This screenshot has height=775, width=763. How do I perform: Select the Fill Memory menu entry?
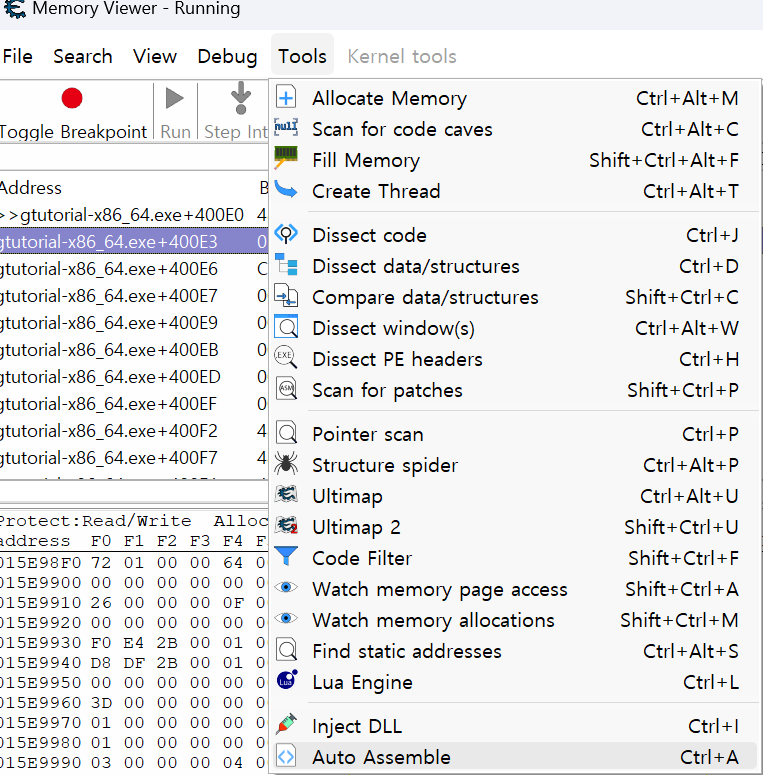pos(515,160)
